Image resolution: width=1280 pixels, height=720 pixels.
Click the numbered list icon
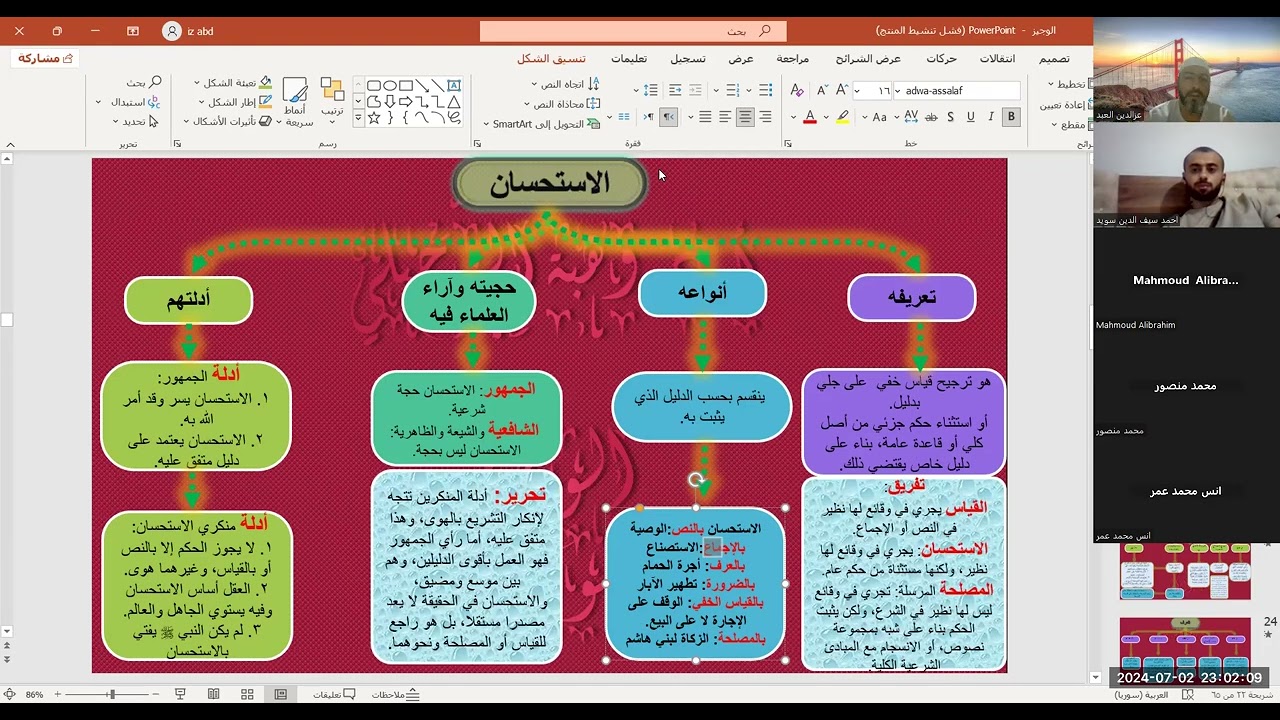[733, 90]
